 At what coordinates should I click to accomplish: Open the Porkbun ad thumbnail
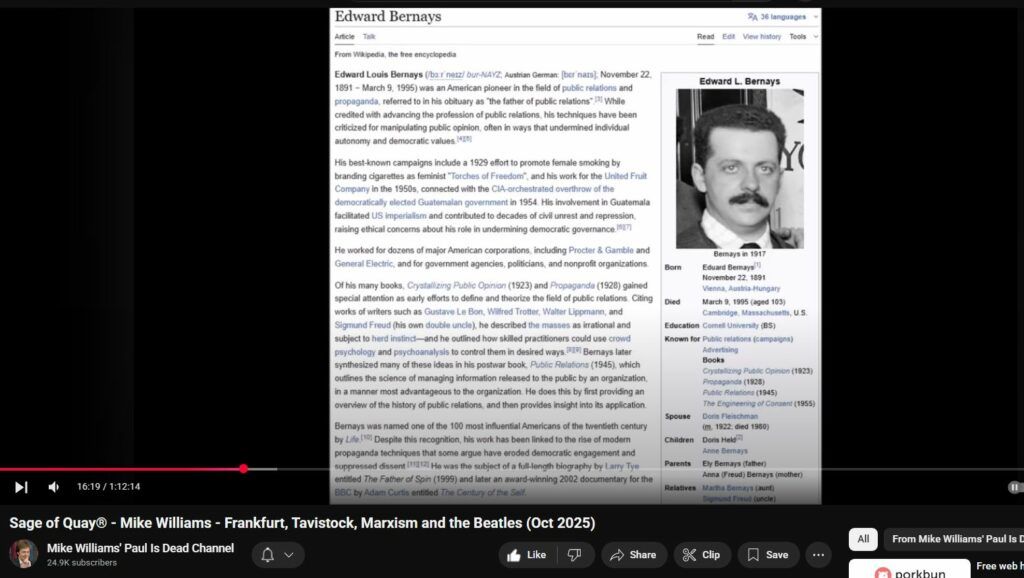[x=908, y=570]
